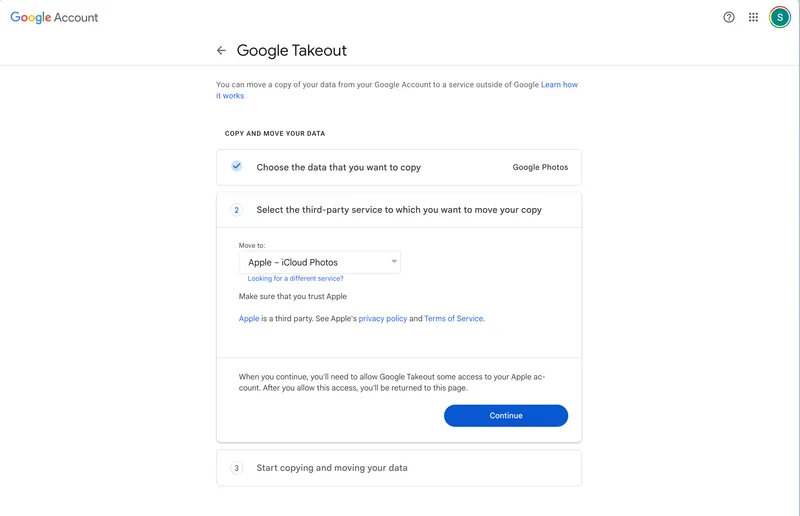Open the help question mark icon
Viewport: 800px width, 516px height.
click(x=729, y=17)
